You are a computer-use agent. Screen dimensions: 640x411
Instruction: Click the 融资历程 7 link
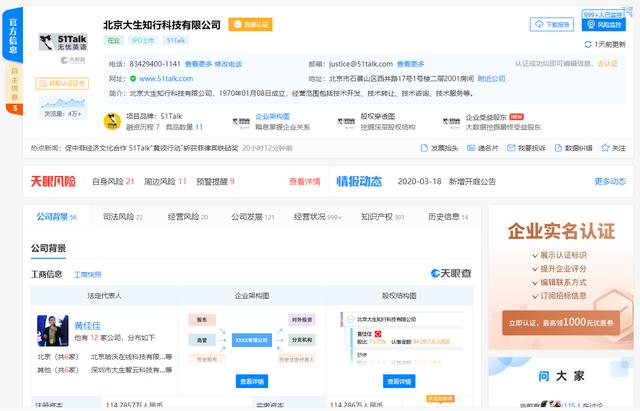tap(143, 127)
